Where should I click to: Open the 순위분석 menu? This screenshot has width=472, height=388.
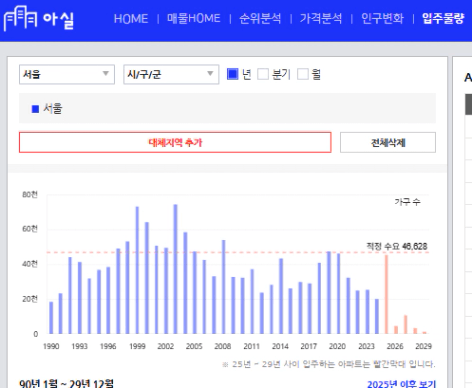260,18
